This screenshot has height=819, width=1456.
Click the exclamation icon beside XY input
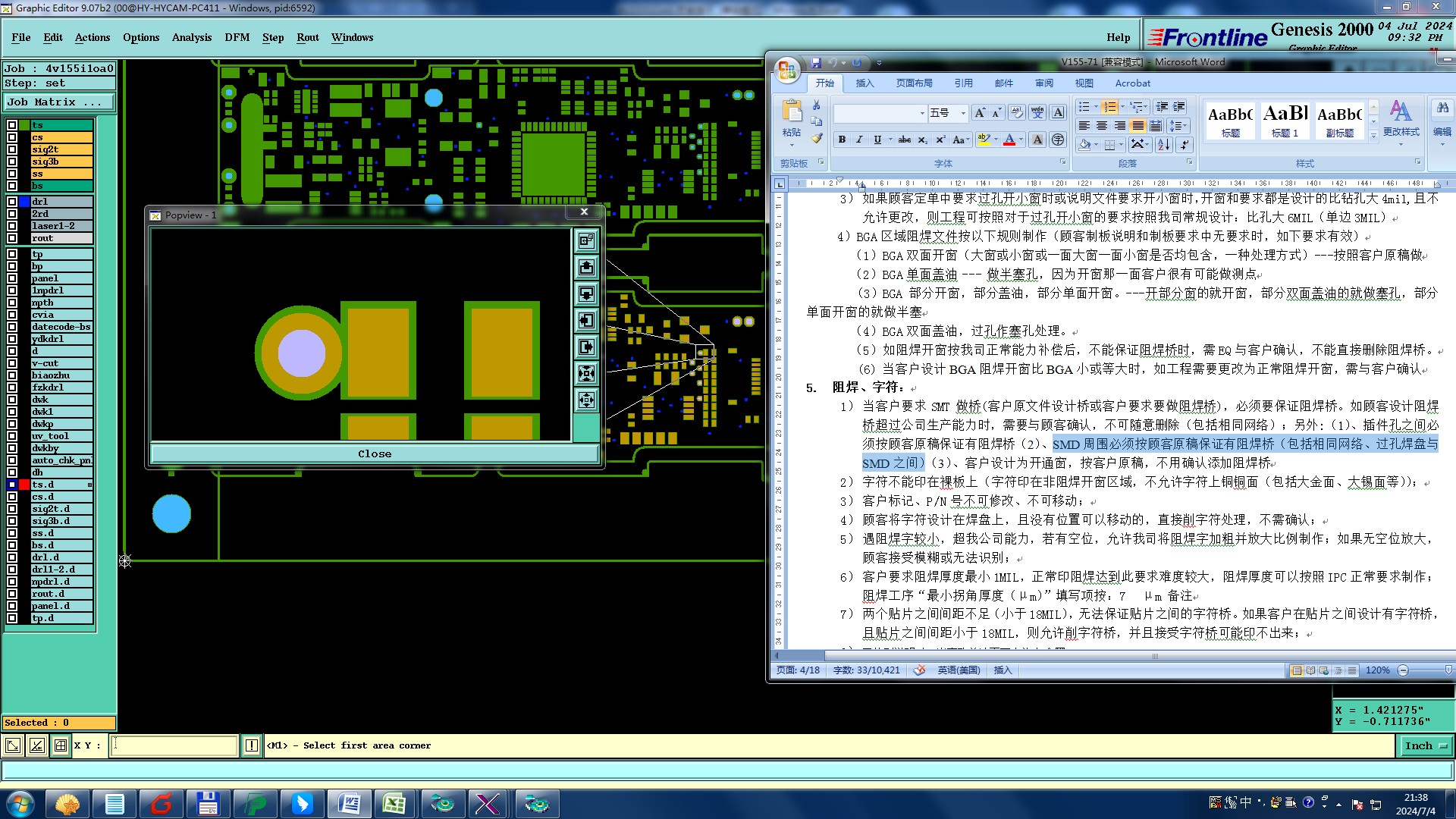click(x=252, y=746)
